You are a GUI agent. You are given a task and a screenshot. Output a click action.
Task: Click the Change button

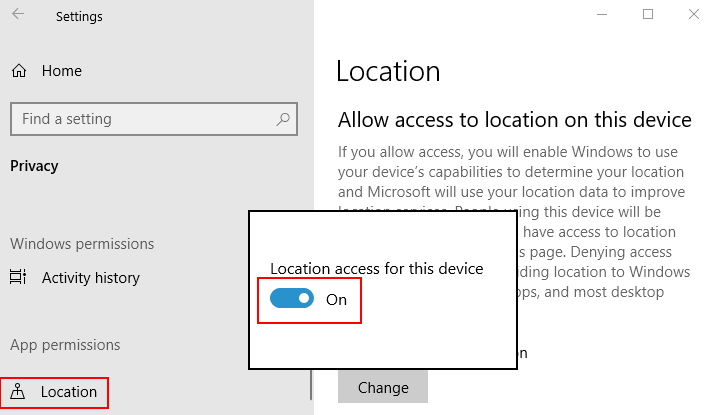383,387
